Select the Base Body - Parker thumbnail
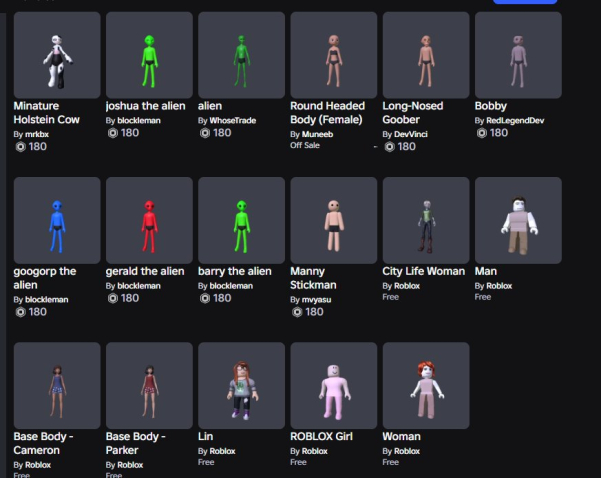 point(149,386)
